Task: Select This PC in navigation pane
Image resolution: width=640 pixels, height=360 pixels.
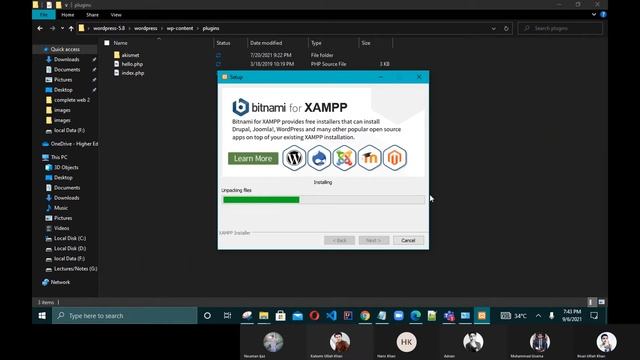Action: coord(59,157)
